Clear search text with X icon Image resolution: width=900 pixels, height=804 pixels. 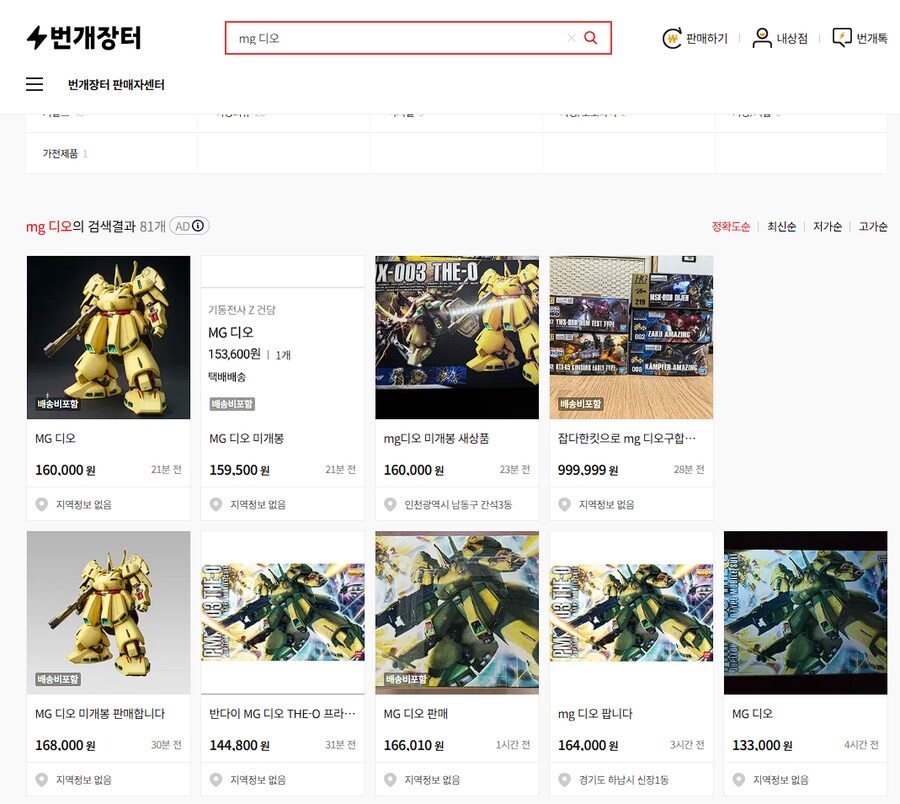coord(571,38)
